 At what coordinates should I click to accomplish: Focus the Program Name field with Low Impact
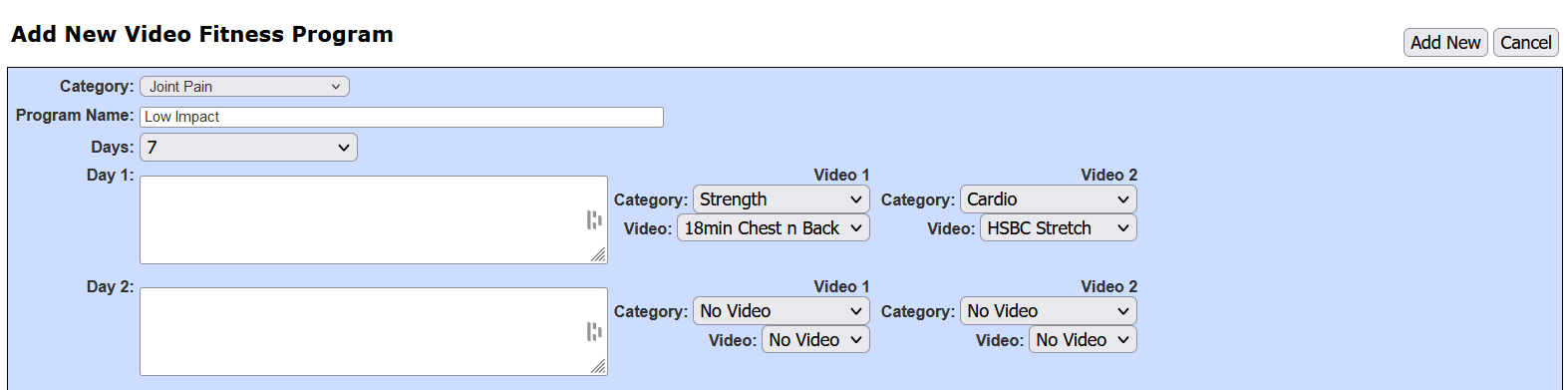(402, 117)
